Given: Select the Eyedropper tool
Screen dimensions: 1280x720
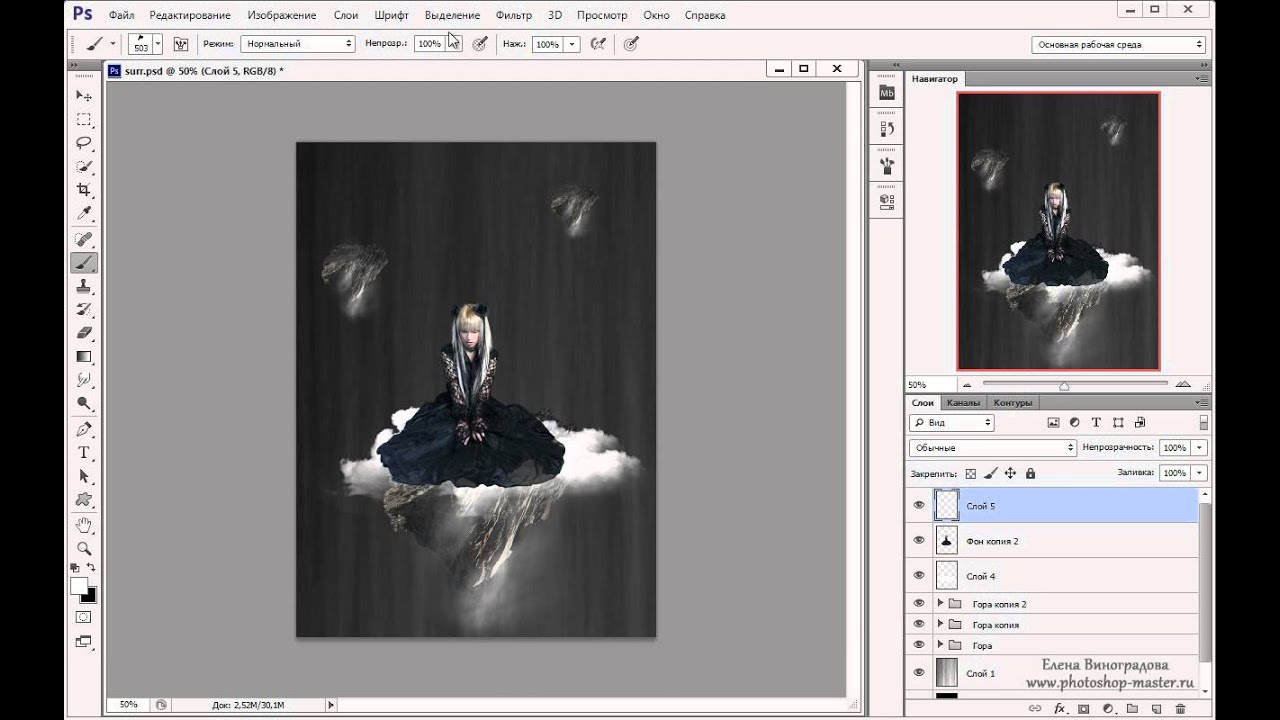Looking at the screenshot, I should point(84,214).
